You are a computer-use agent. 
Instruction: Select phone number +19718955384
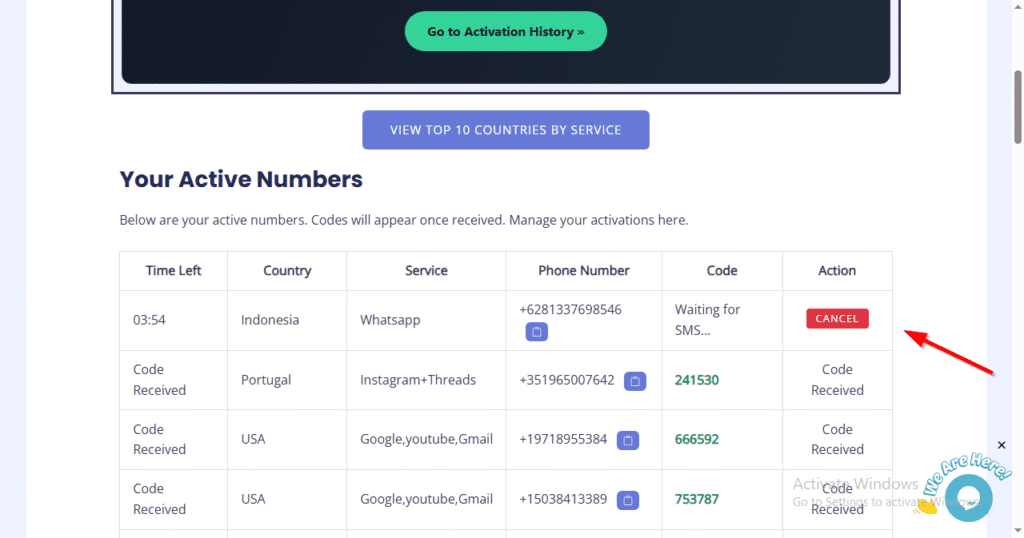point(563,439)
